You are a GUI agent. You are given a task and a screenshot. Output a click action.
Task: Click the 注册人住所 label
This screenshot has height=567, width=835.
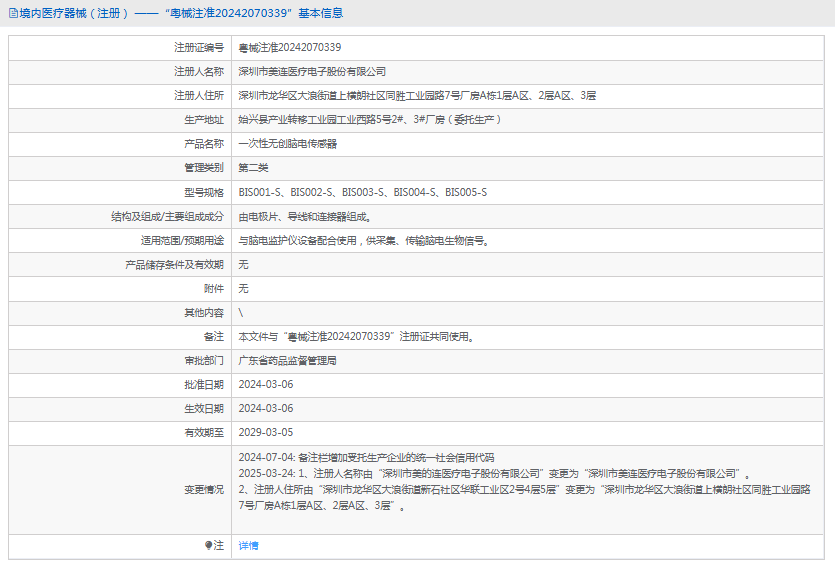coord(199,95)
